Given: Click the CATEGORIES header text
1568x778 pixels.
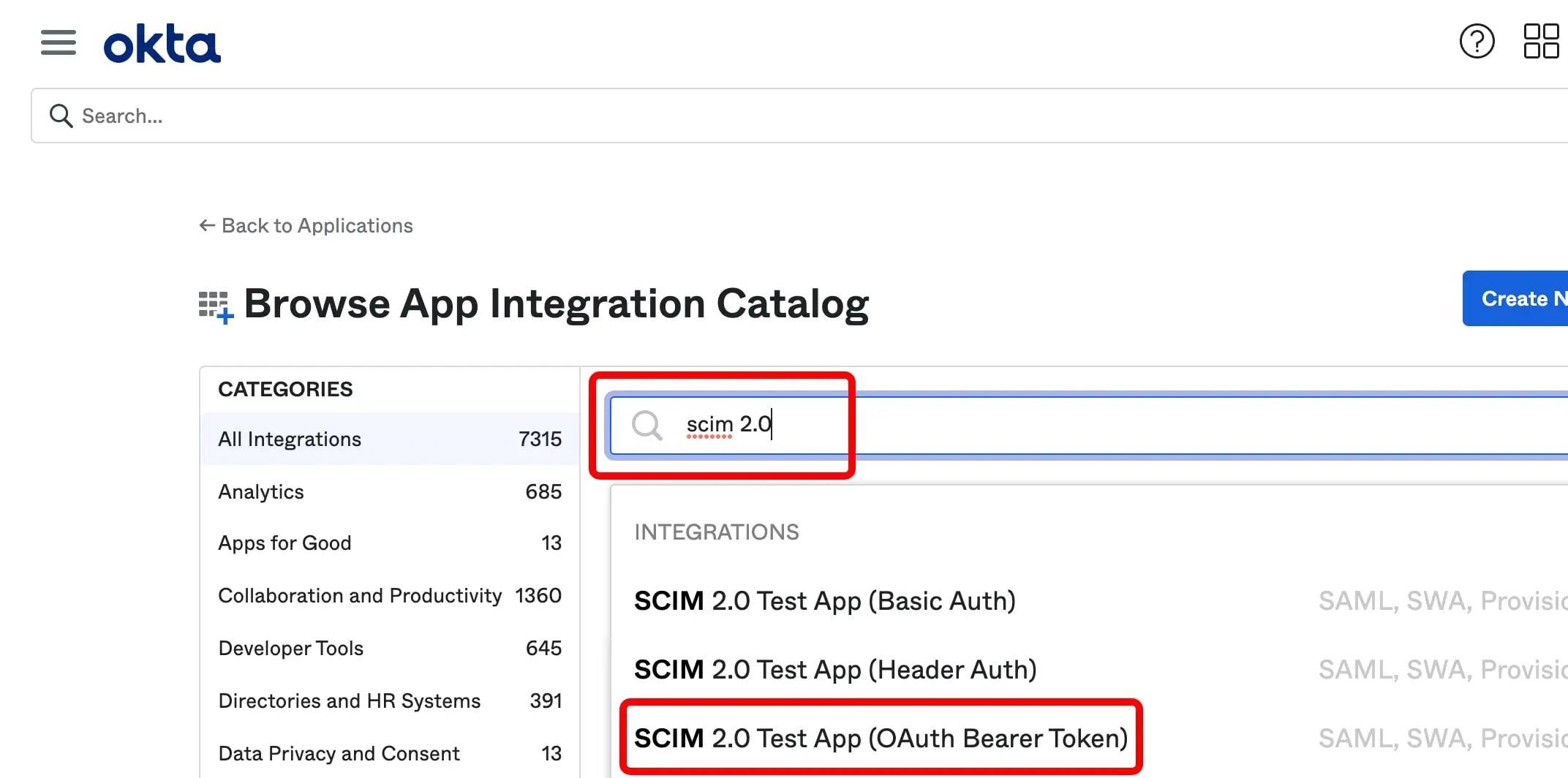Looking at the screenshot, I should pos(285,389).
